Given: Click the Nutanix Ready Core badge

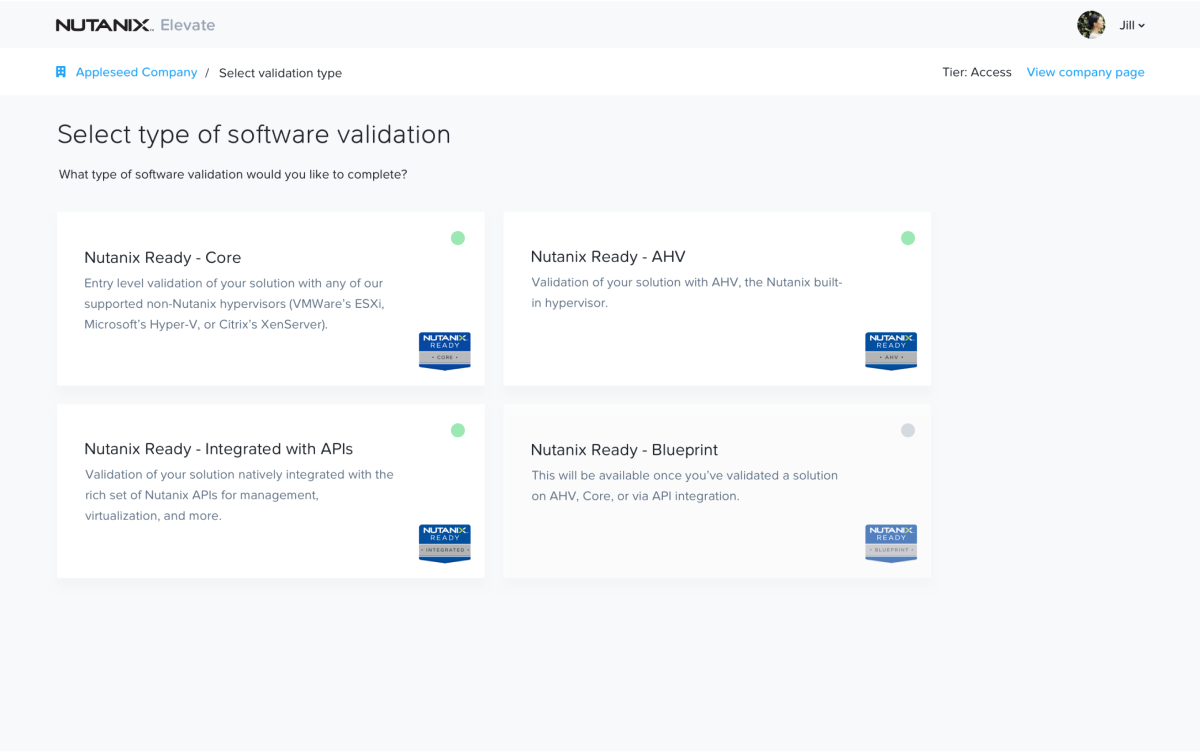Looking at the screenshot, I should 444,351.
